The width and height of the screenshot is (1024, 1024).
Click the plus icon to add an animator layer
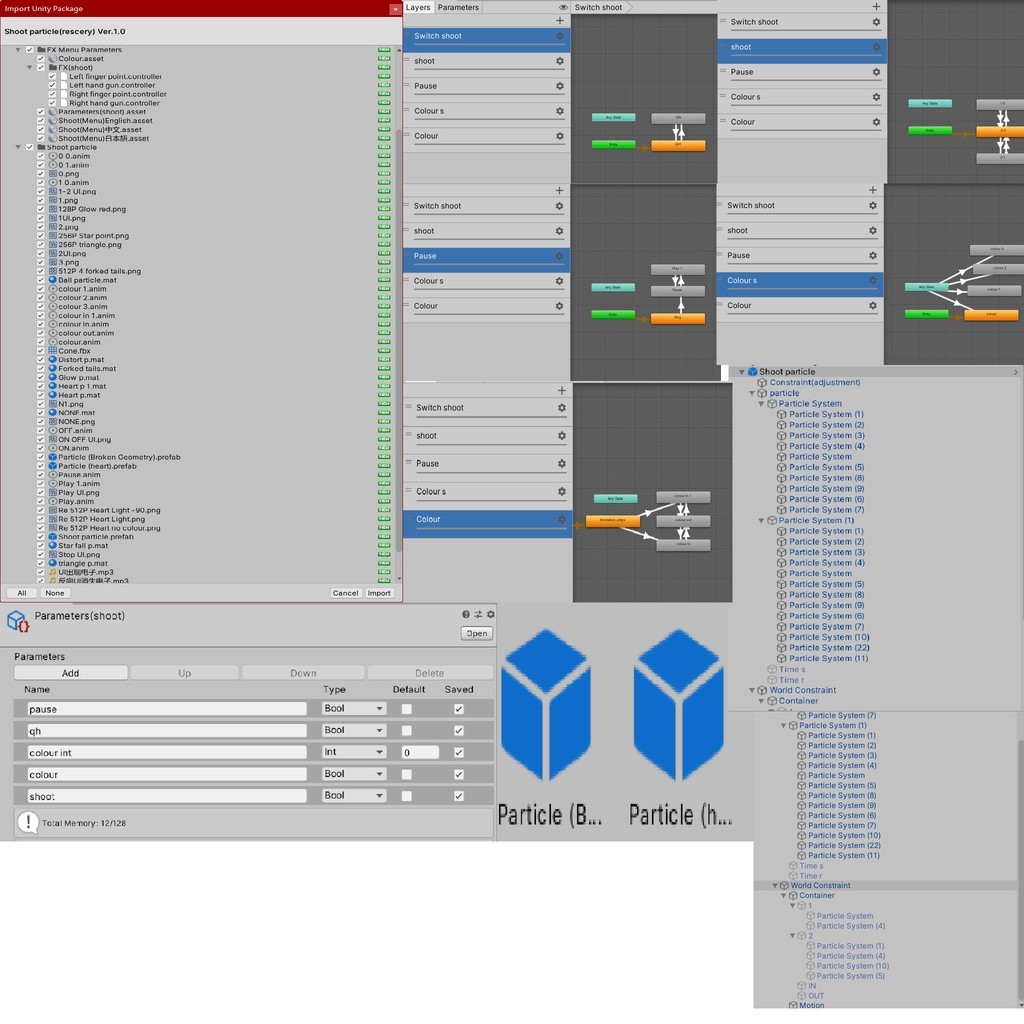(x=561, y=20)
